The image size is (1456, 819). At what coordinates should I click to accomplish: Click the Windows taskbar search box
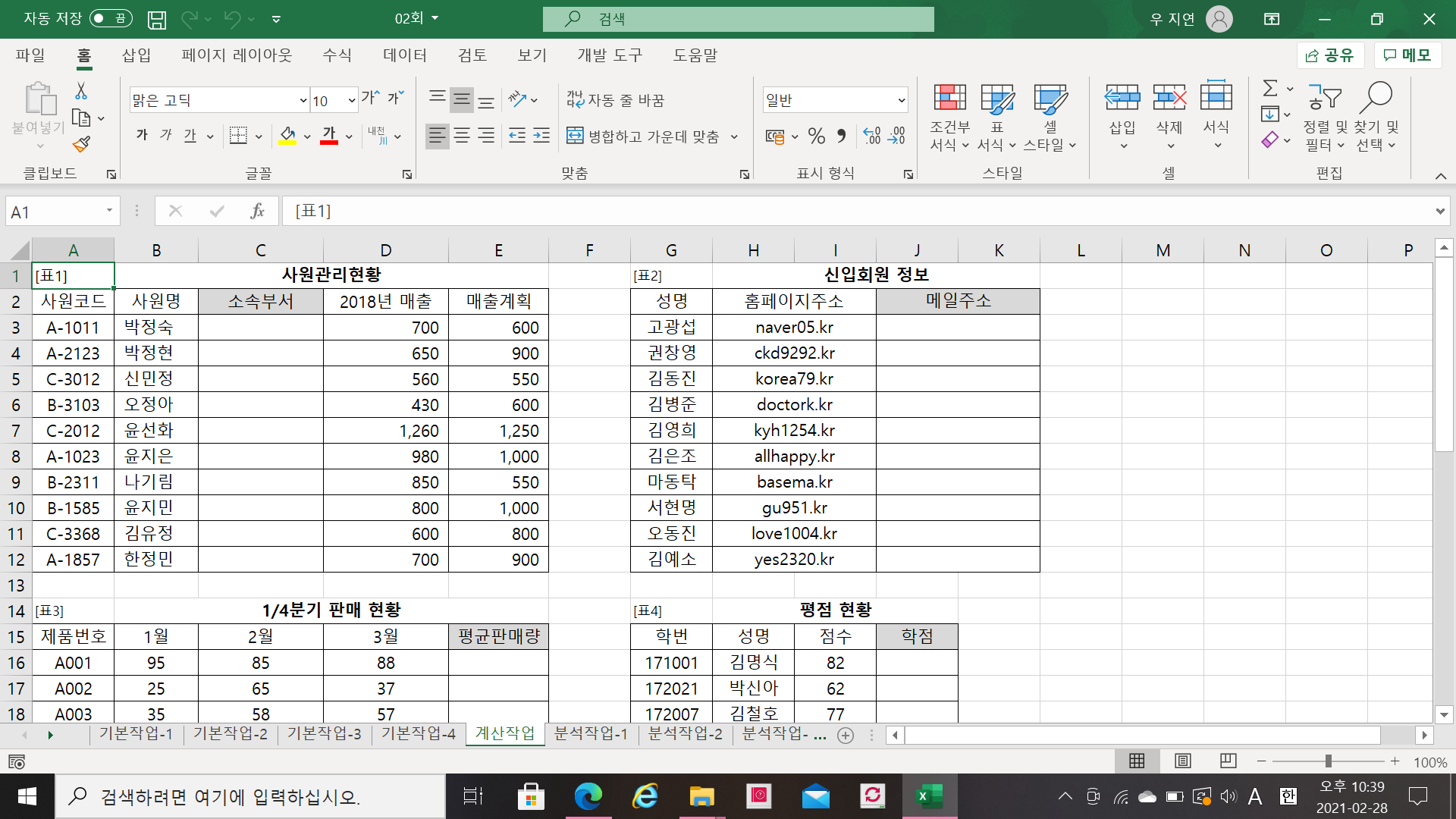[x=250, y=796]
